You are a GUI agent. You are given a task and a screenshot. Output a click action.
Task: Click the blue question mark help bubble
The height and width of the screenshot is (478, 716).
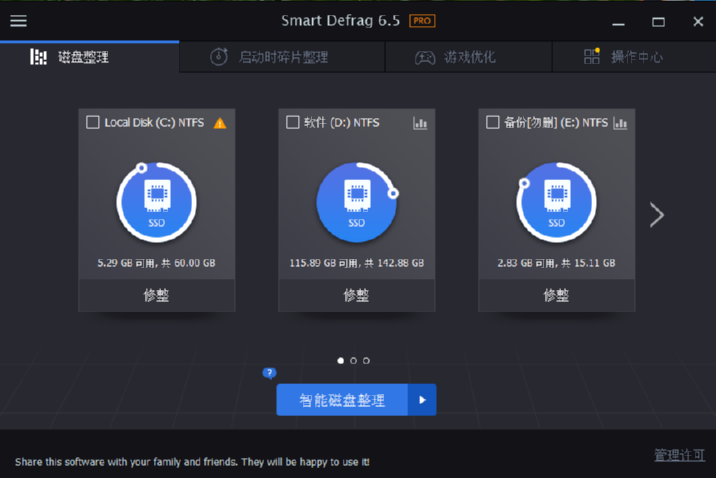pos(269,373)
